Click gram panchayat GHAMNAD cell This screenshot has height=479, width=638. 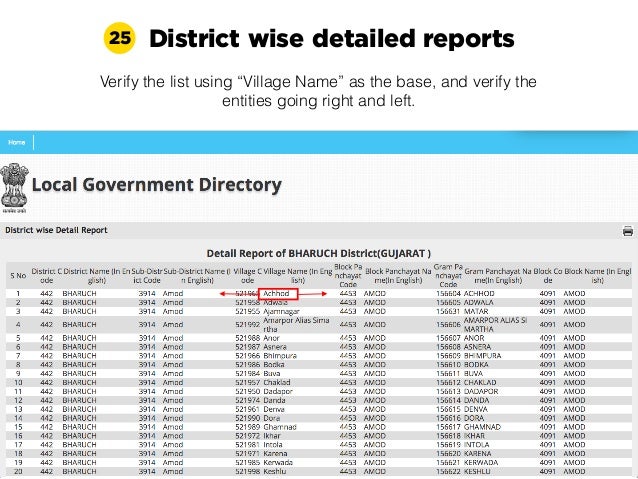pos(482,427)
